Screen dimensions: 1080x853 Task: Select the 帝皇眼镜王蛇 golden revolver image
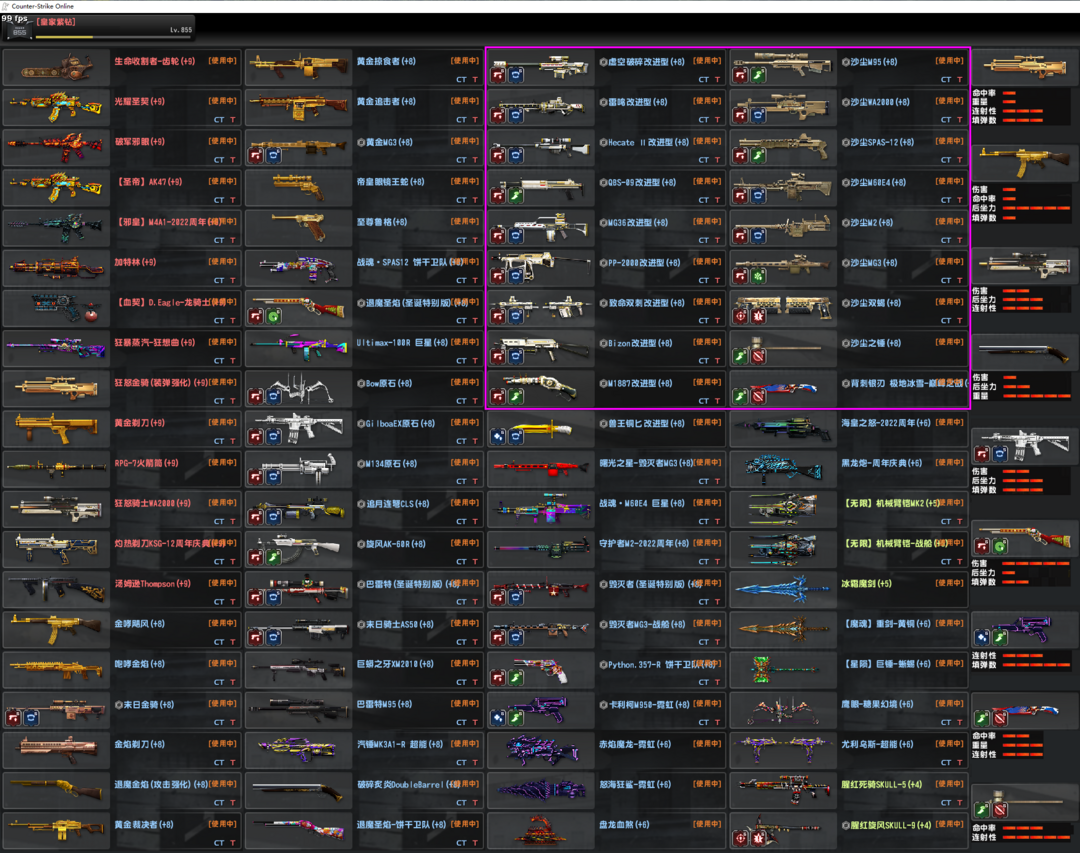click(x=298, y=187)
